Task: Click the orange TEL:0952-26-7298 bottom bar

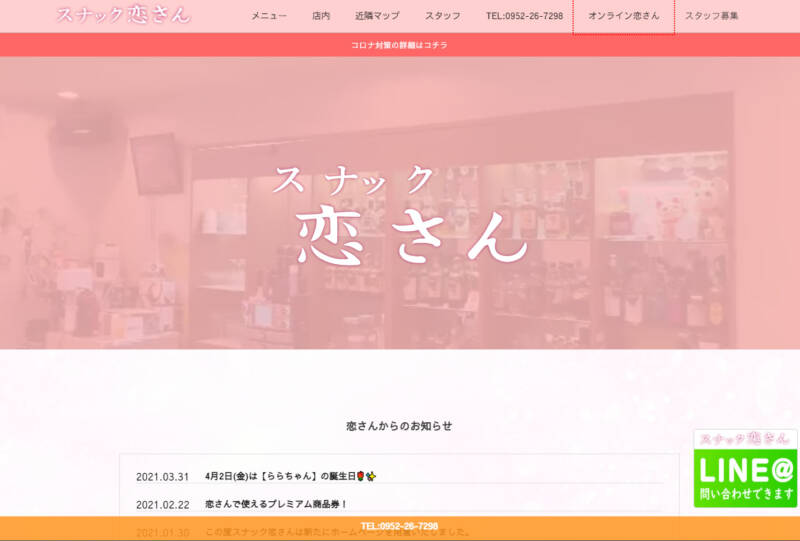Action: [x=400, y=528]
